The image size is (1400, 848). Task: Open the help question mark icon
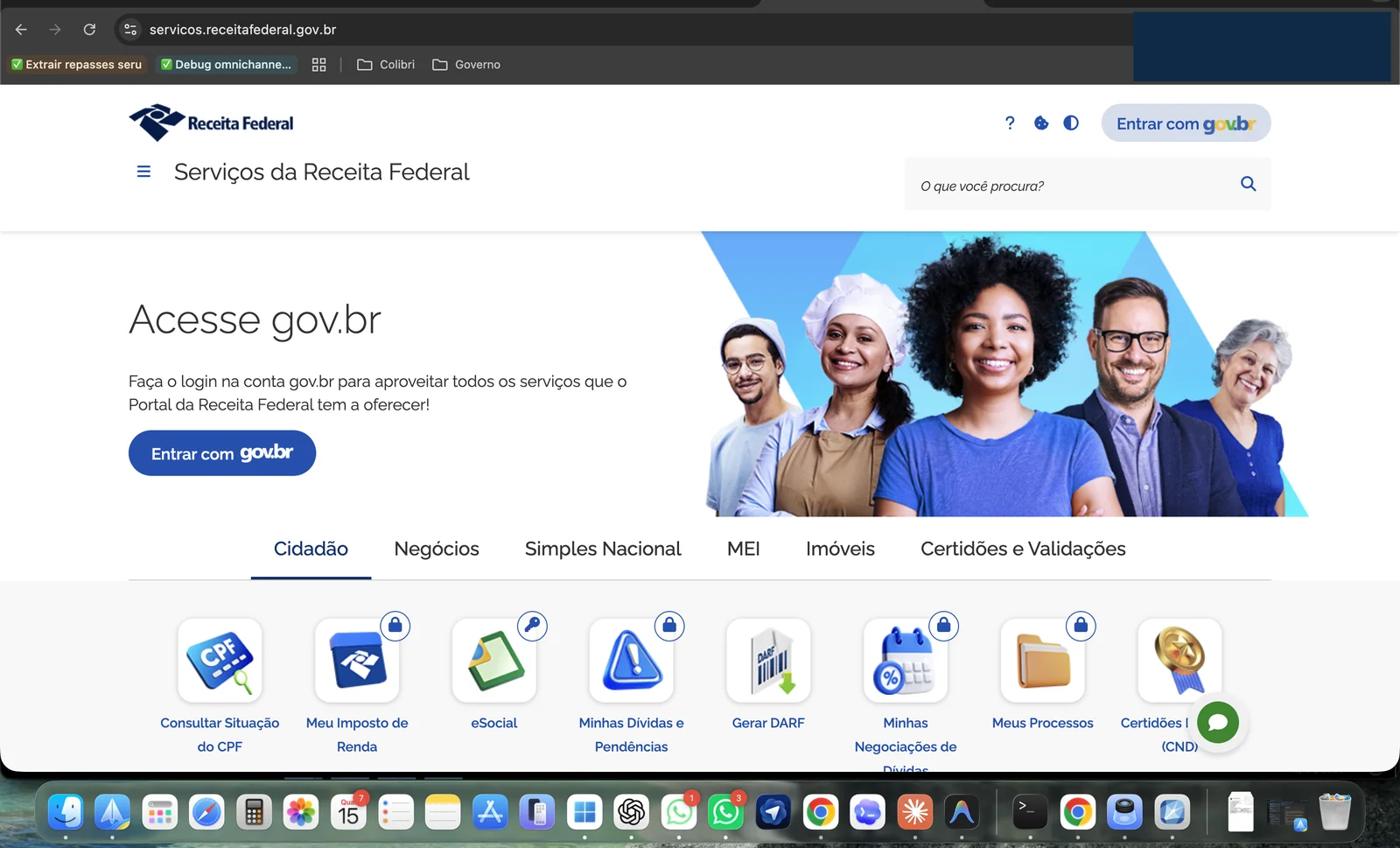coord(1010,123)
